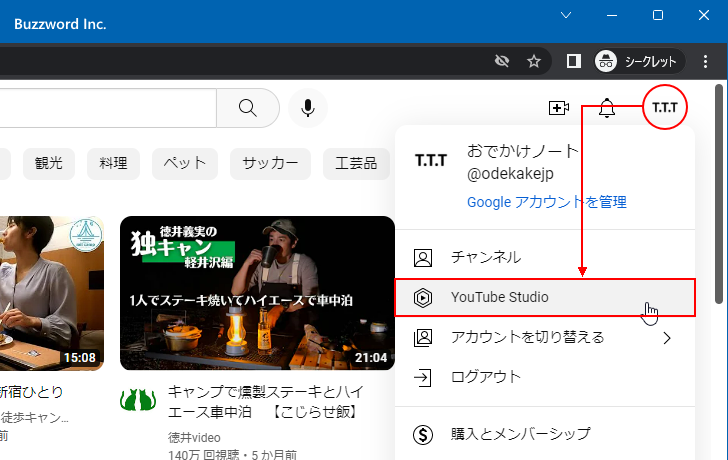
Task: Maximize the browser window
Action: 658,15
